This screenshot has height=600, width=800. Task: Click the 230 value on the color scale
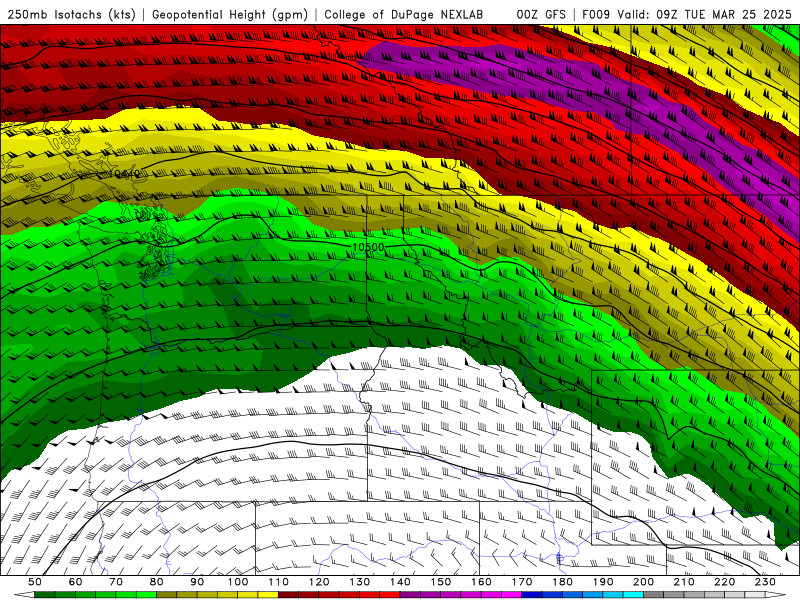click(765, 582)
